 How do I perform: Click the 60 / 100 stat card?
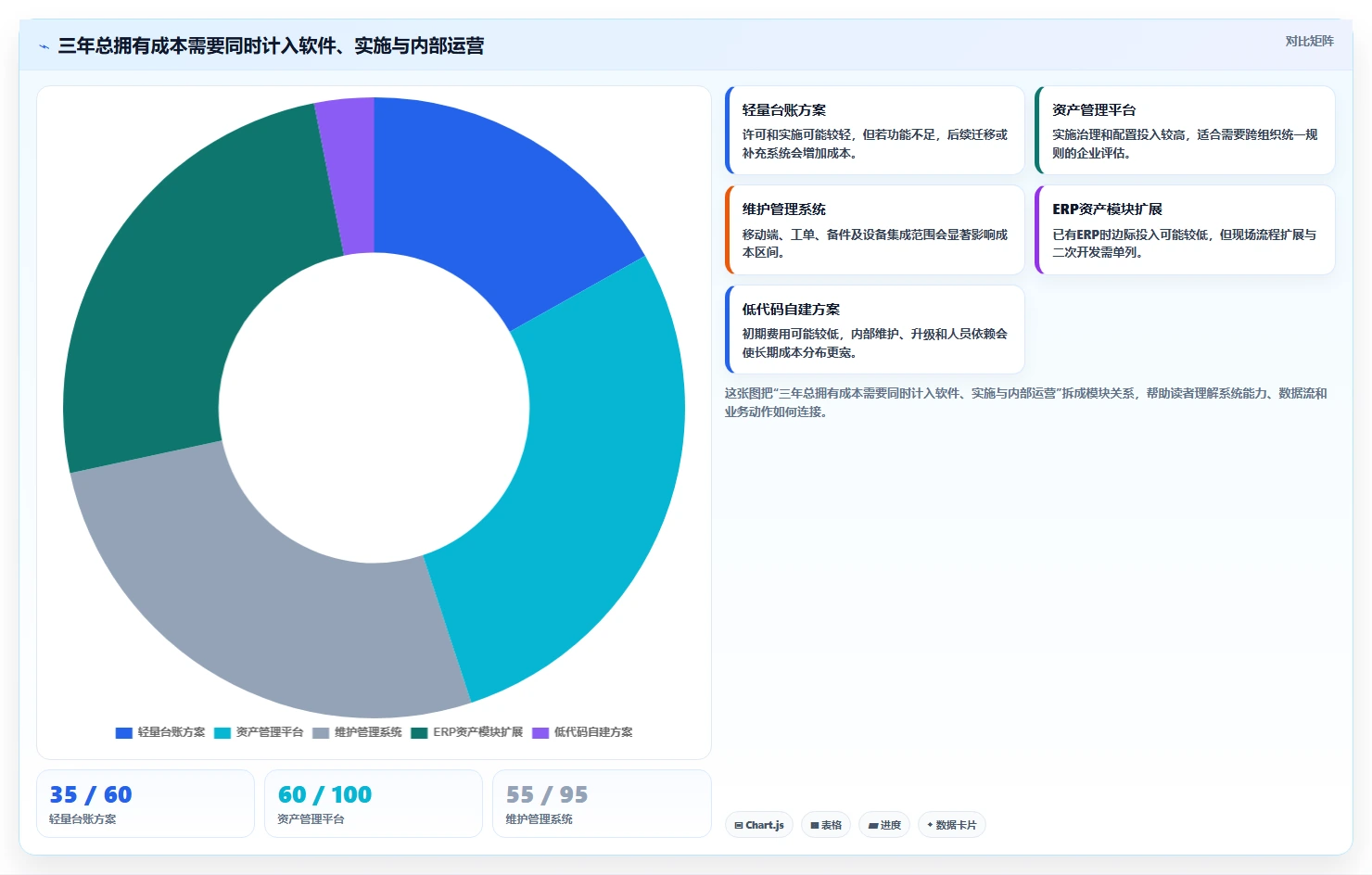(374, 804)
